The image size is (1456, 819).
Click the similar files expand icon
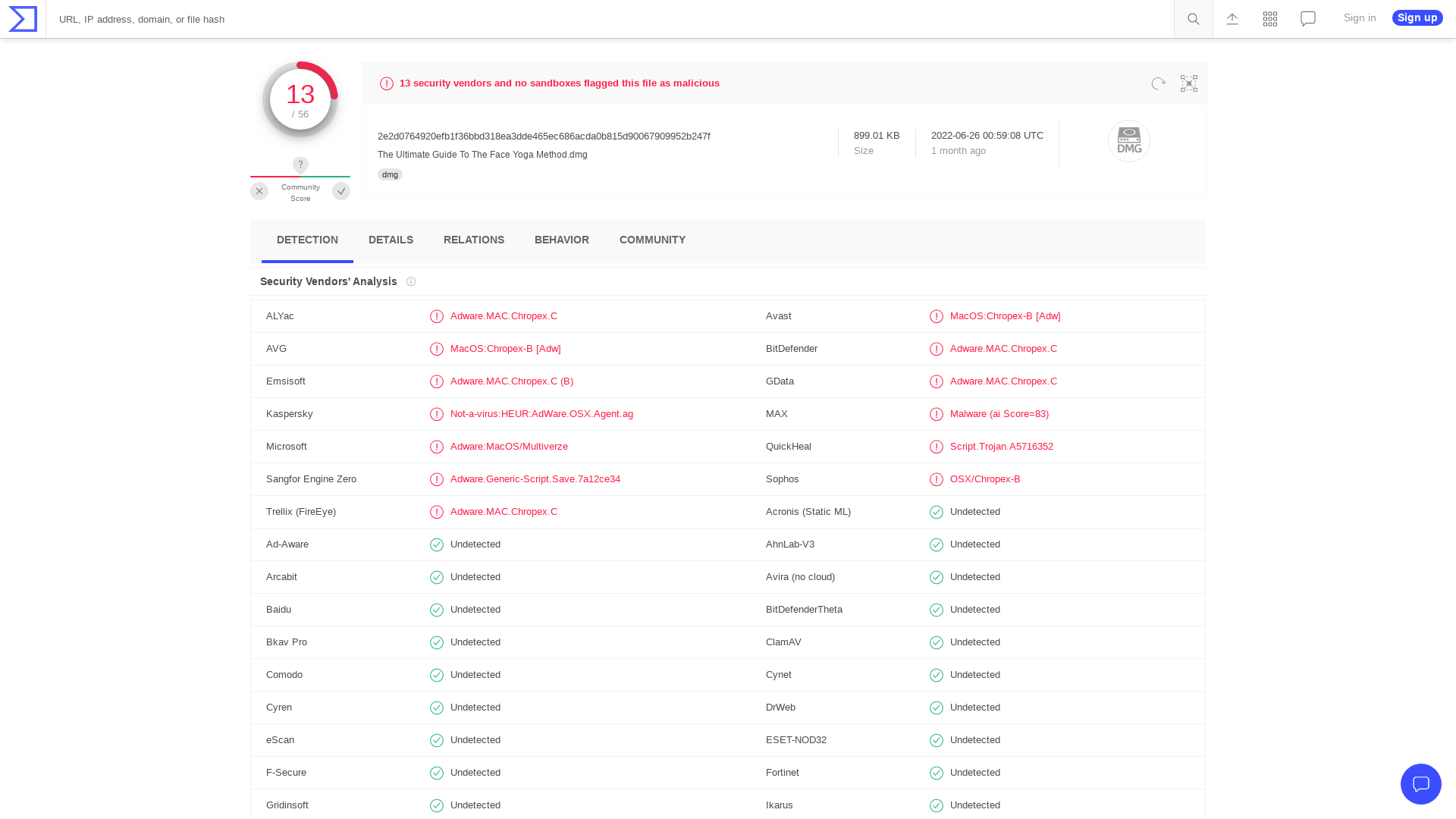[1188, 83]
